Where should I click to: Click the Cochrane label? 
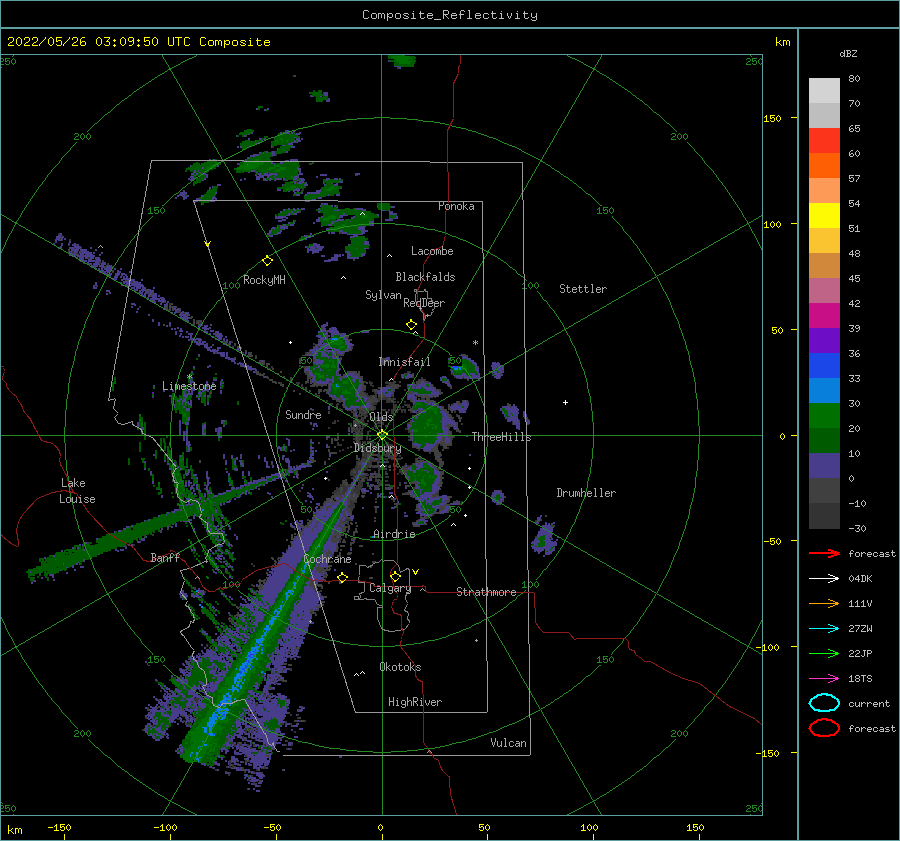point(327,559)
